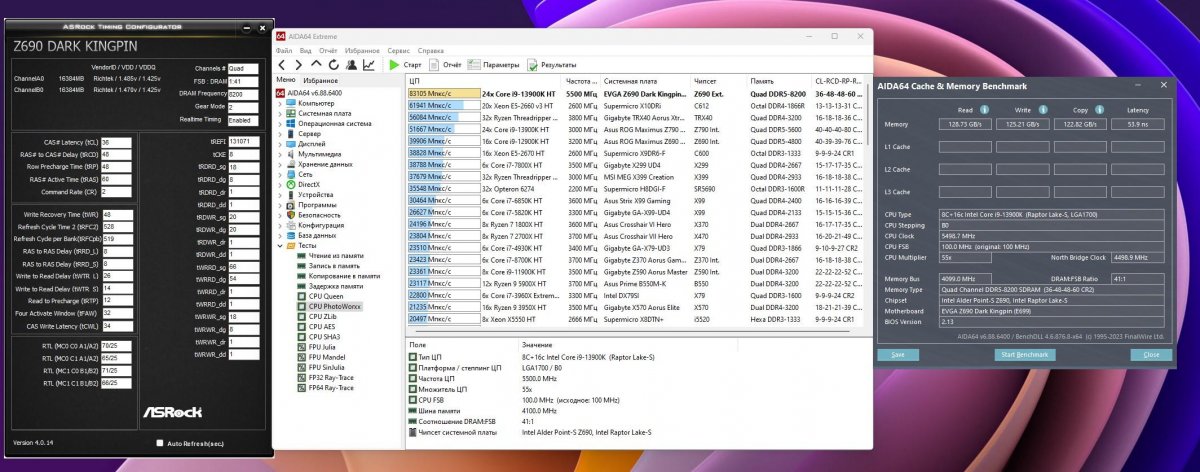The height and width of the screenshot is (472, 1200).
Task: Open the Файл menu
Action: click(284, 49)
